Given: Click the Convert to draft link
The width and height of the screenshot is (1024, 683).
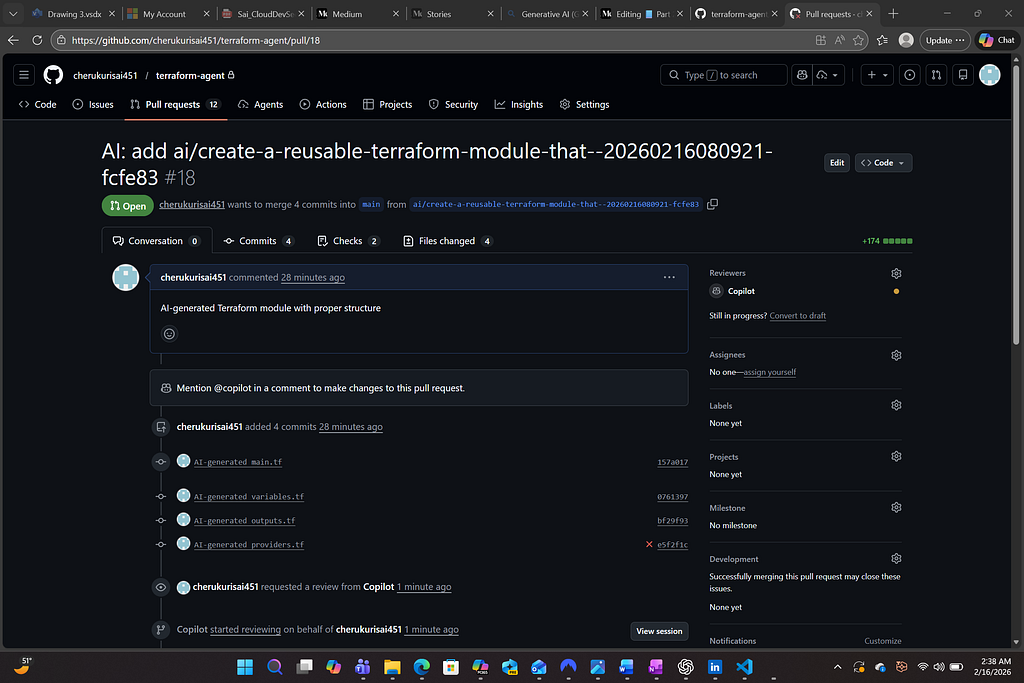Looking at the screenshot, I should (797, 316).
